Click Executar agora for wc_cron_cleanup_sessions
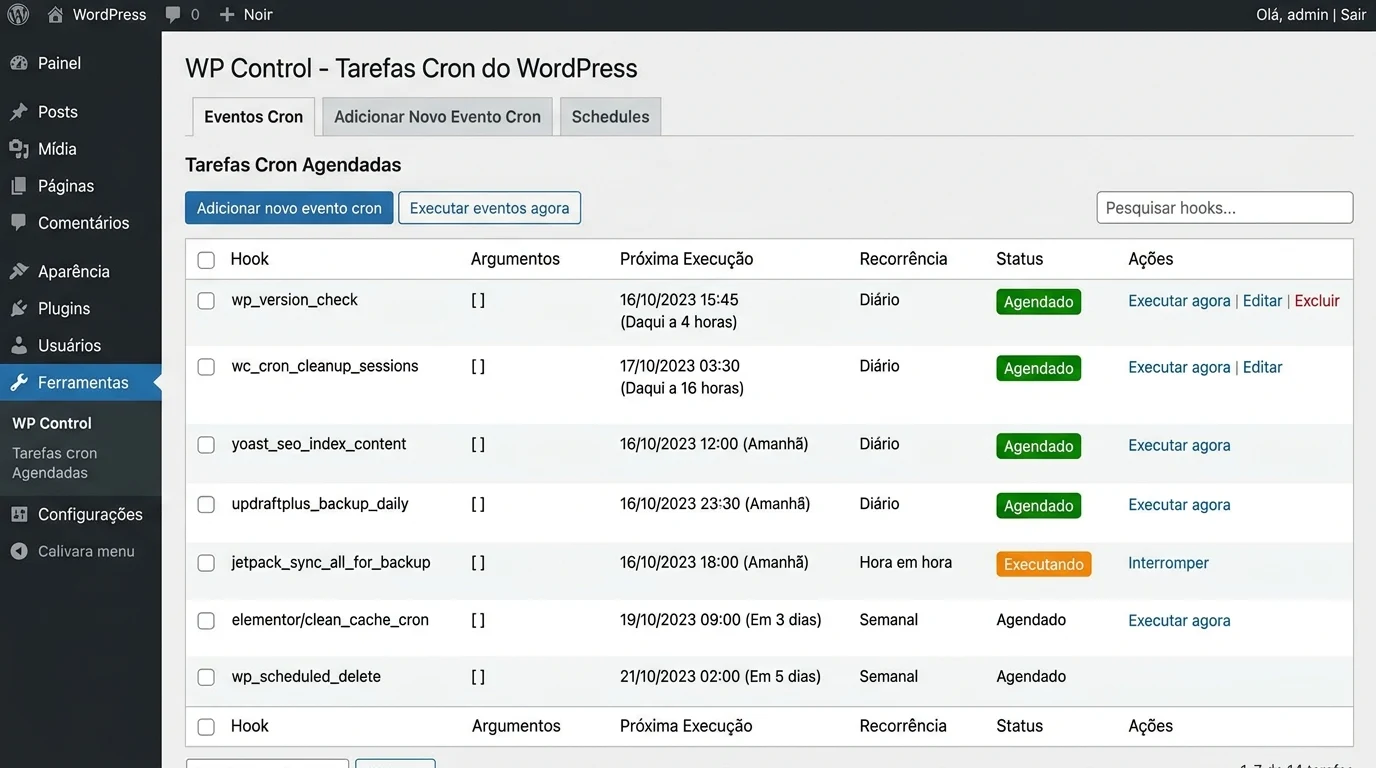 (x=1179, y=367)
